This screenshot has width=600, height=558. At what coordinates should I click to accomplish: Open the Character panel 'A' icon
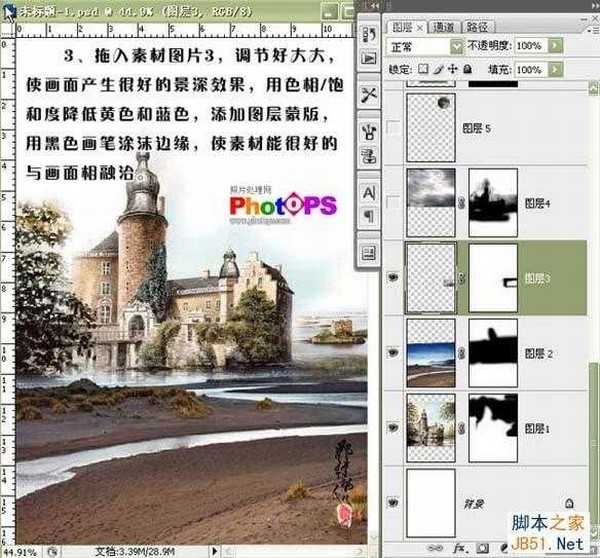[367, 191]
